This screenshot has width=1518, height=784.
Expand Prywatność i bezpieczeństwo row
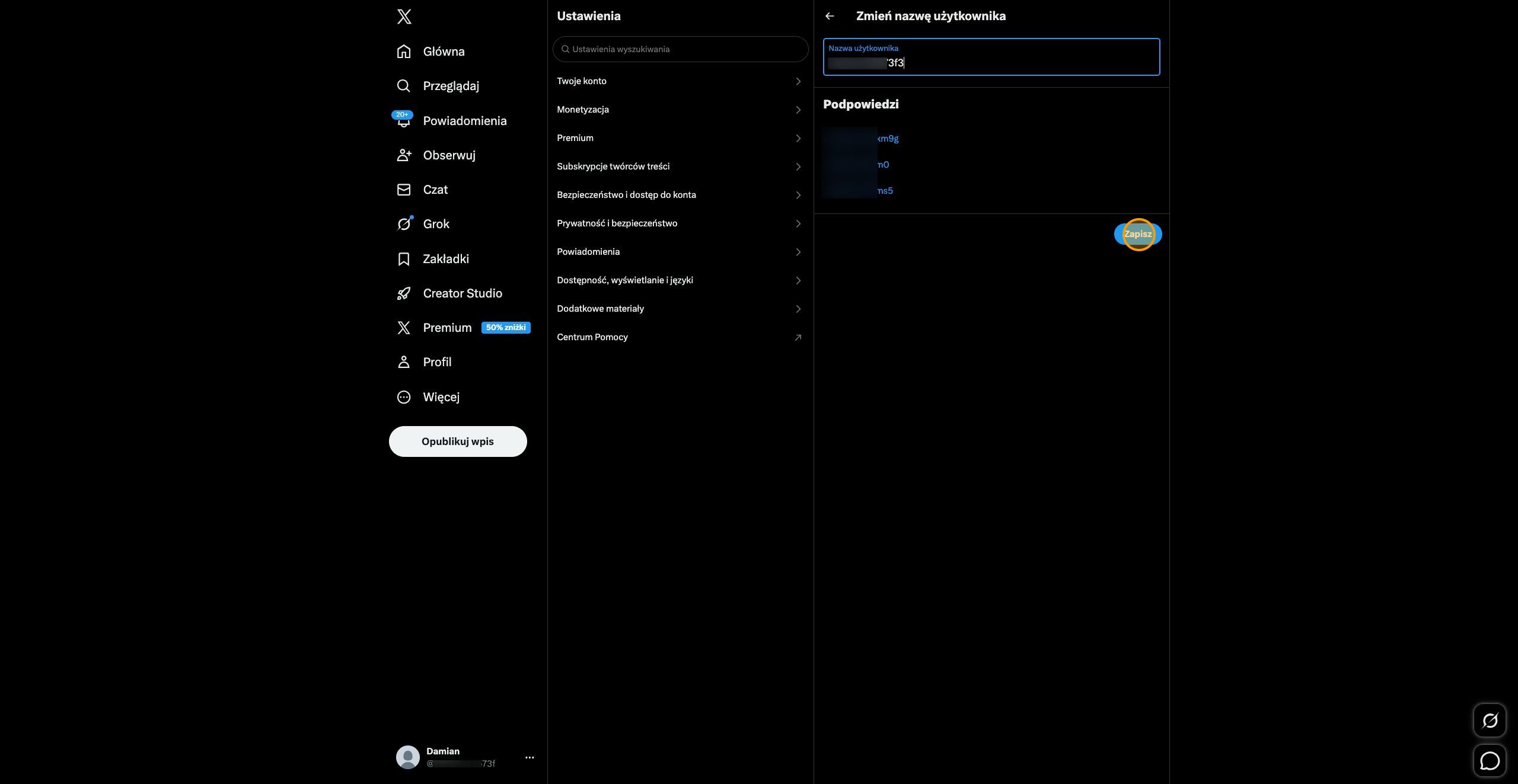680,223
